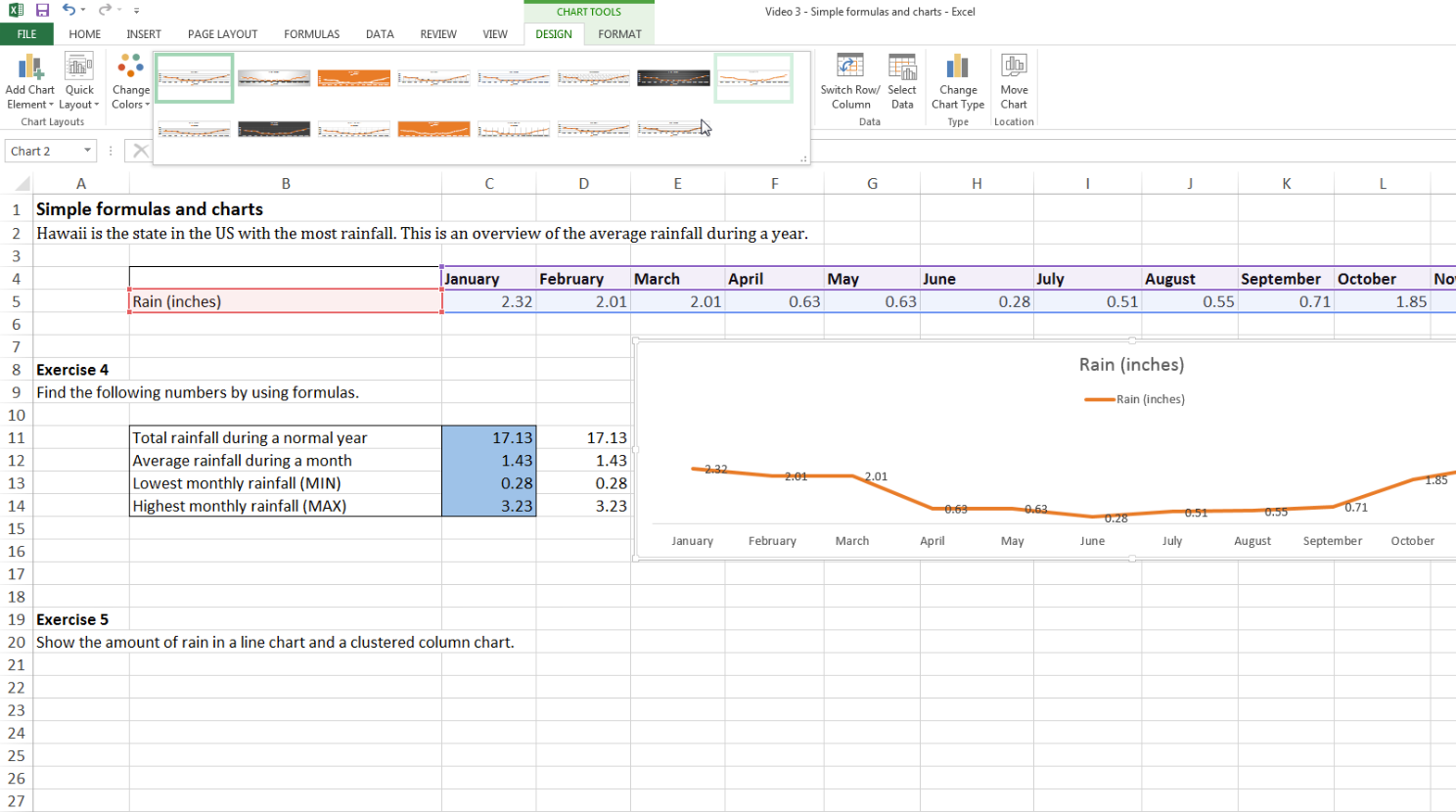Viewport: 1456px width, 812px height.
Task: Open the Change Colors palette
Action: pos(130,81)
